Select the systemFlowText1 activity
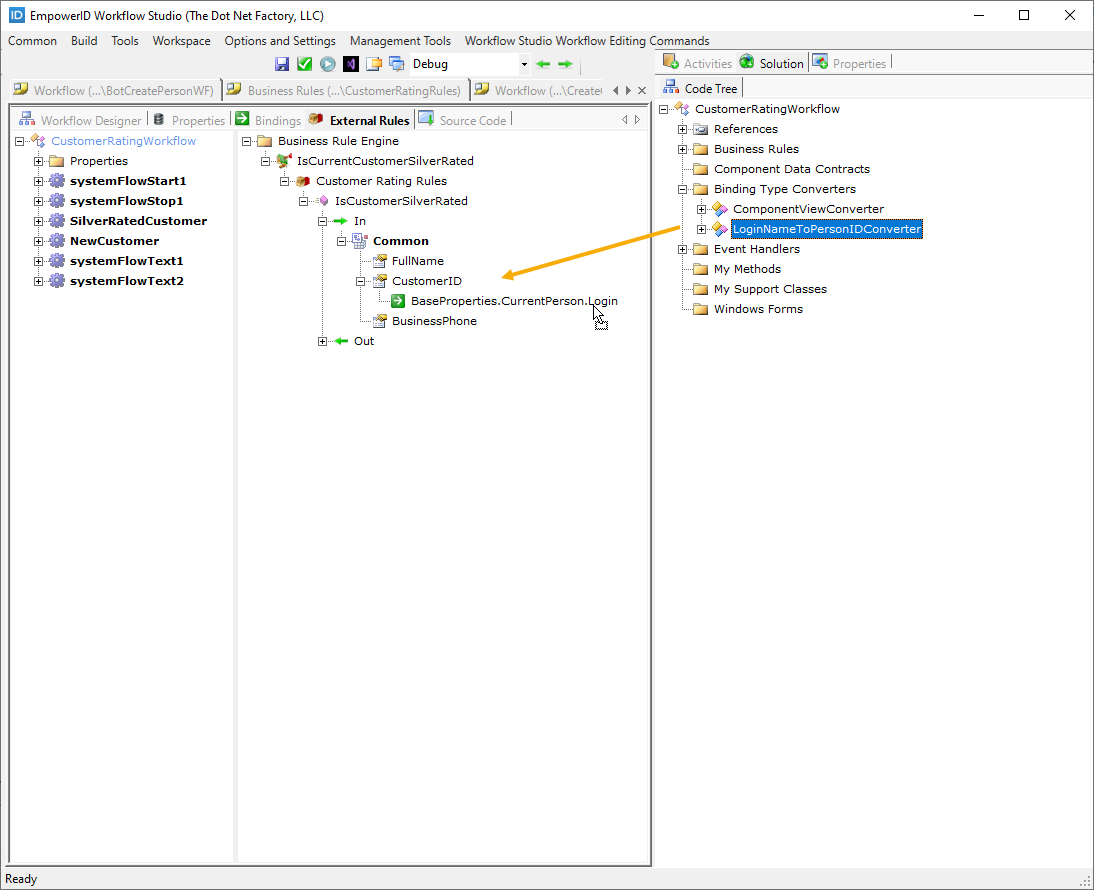This screenshot has width=1094, height=890. (126, 261)
